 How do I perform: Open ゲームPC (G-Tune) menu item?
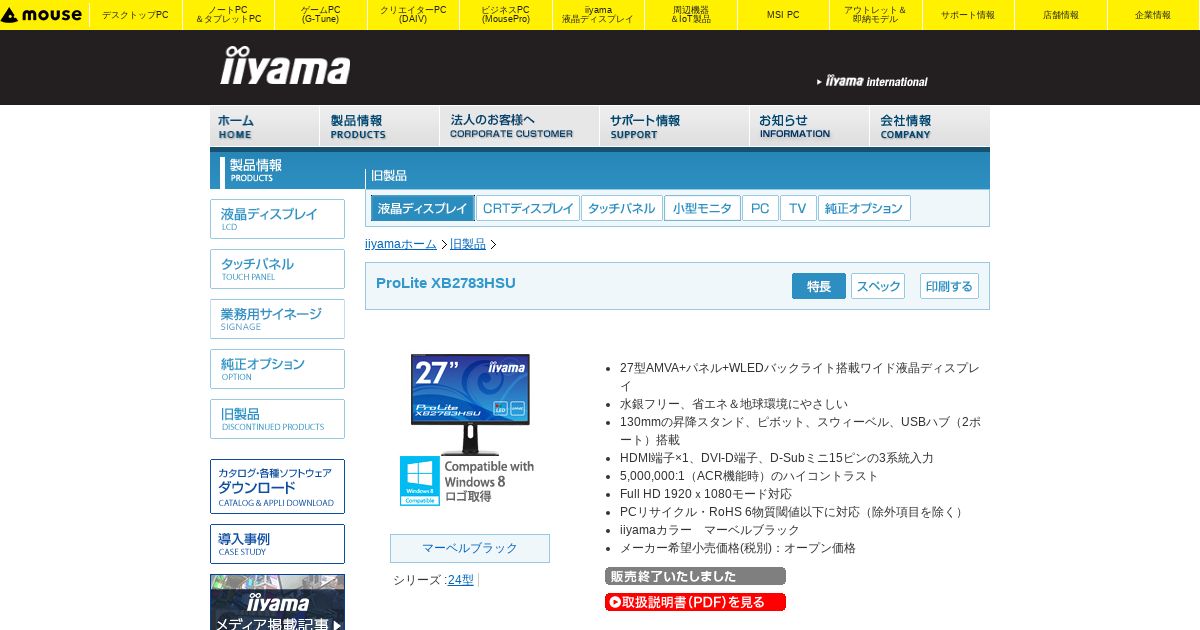[321, 15]
